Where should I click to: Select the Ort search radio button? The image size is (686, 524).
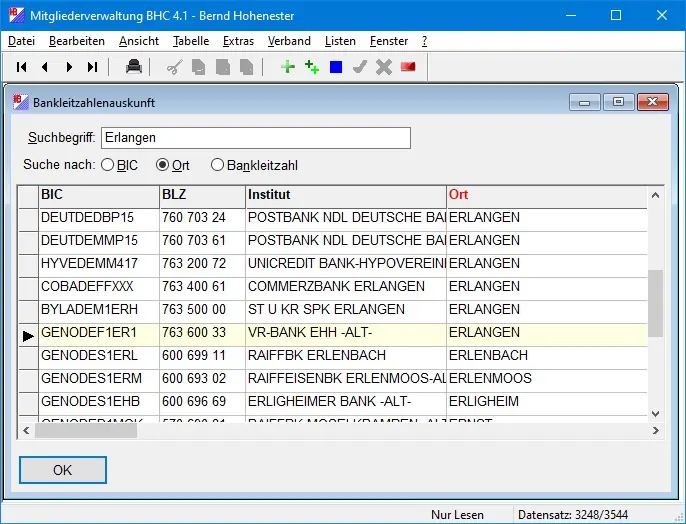tap(162, 165)
